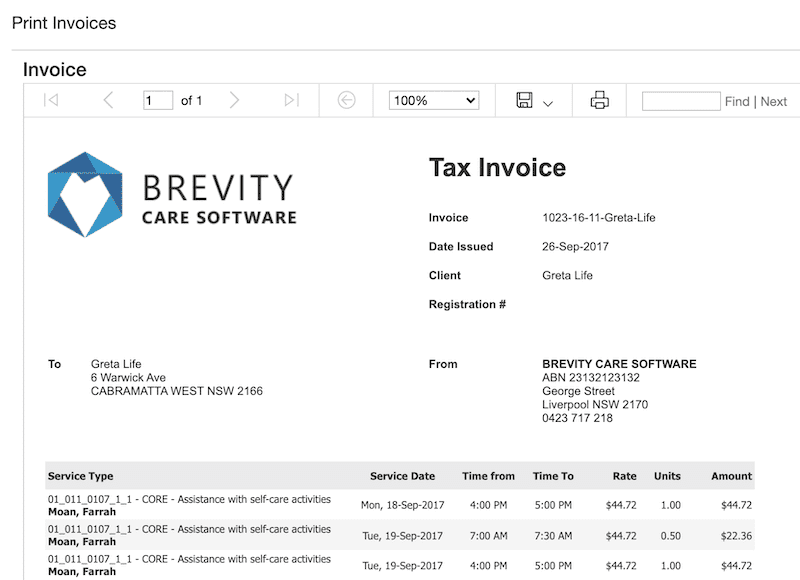
Task: Click George Street address line
Action: [578, 391]
